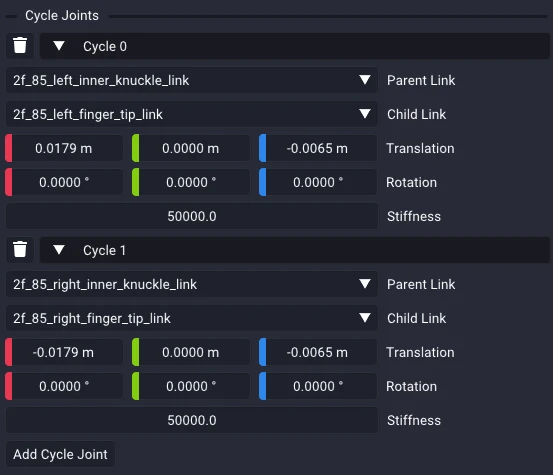Edit Cycle 1 rotation Y field
Screen dimensions: 553x475
coord(191,386)
